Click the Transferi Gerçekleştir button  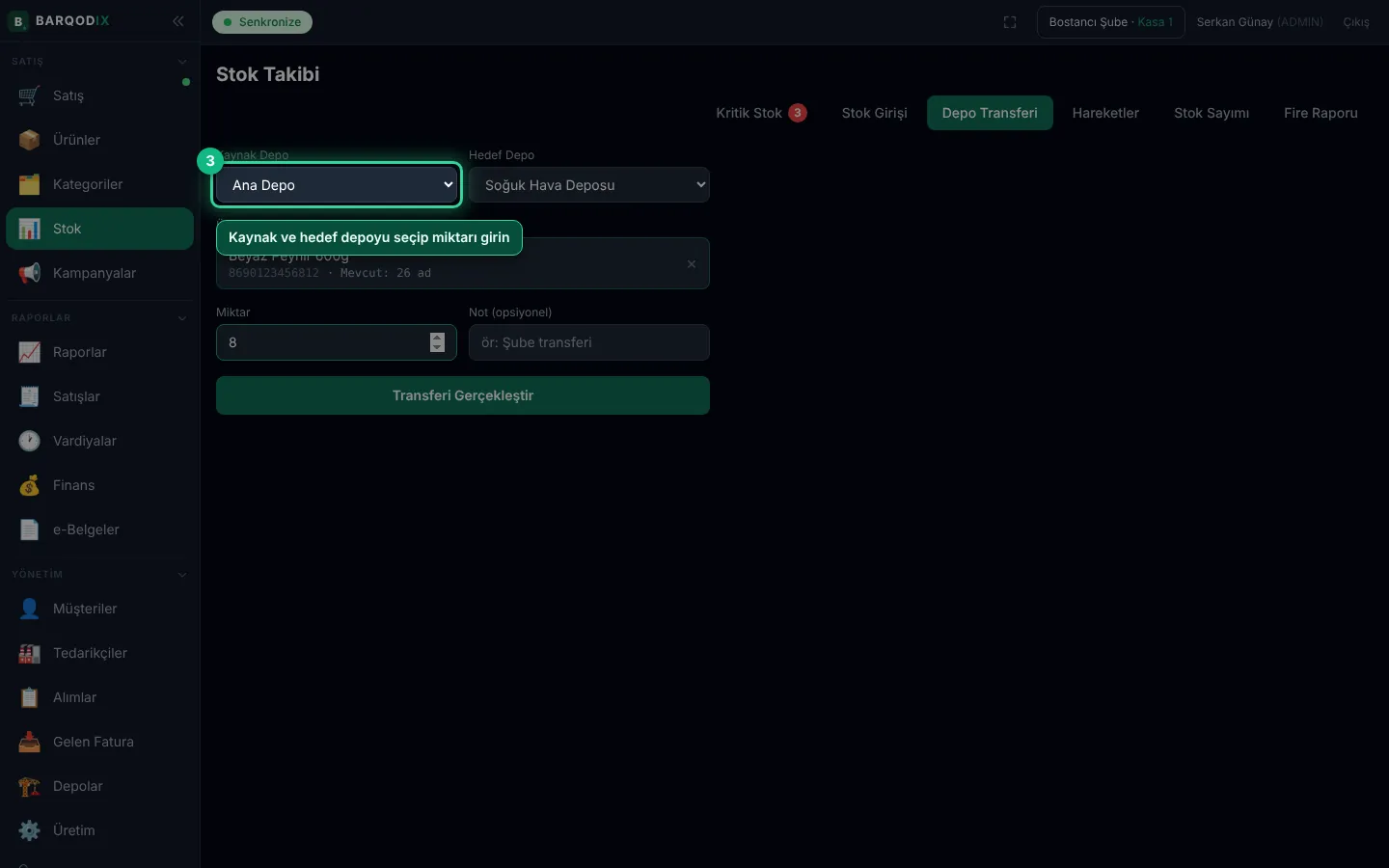pos(463,395)
